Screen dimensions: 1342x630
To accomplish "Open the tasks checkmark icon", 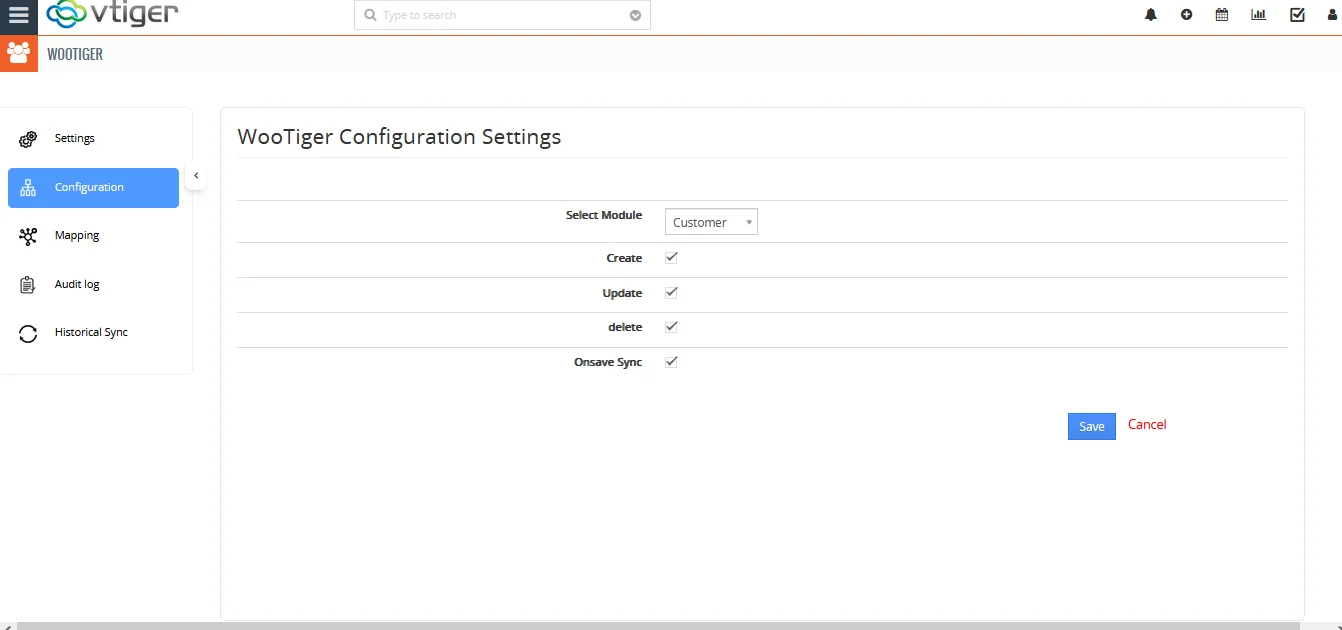I will point(1297,15).
